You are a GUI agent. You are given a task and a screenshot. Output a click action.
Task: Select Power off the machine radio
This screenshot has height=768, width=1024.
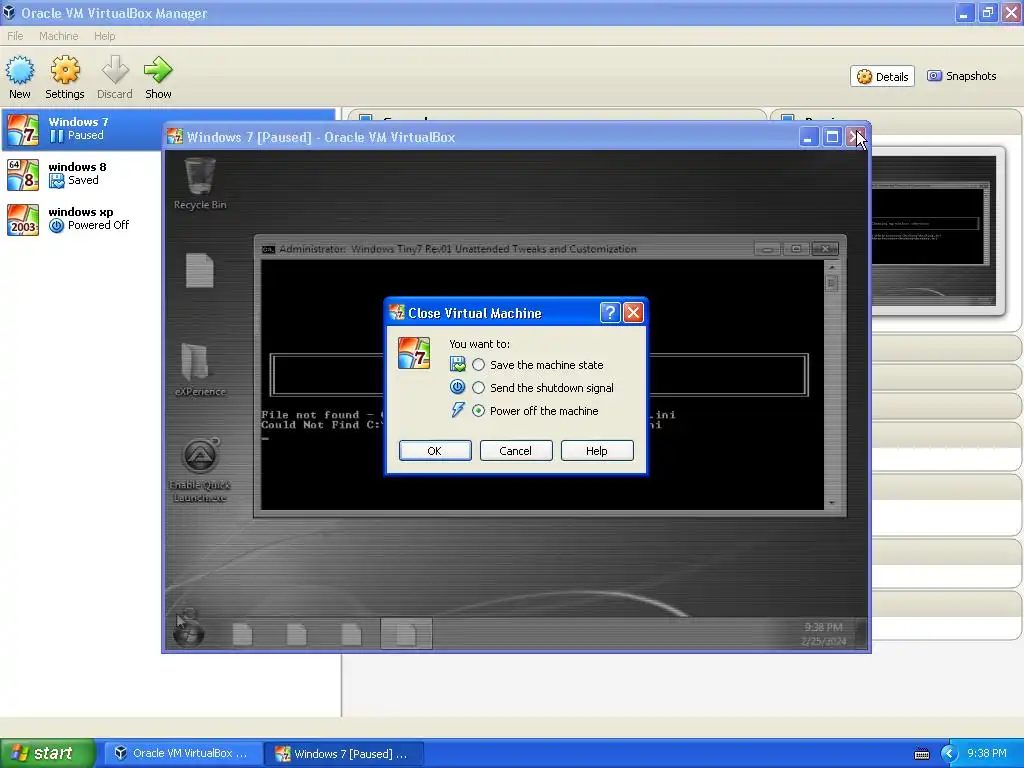click(x=479, y=411)
